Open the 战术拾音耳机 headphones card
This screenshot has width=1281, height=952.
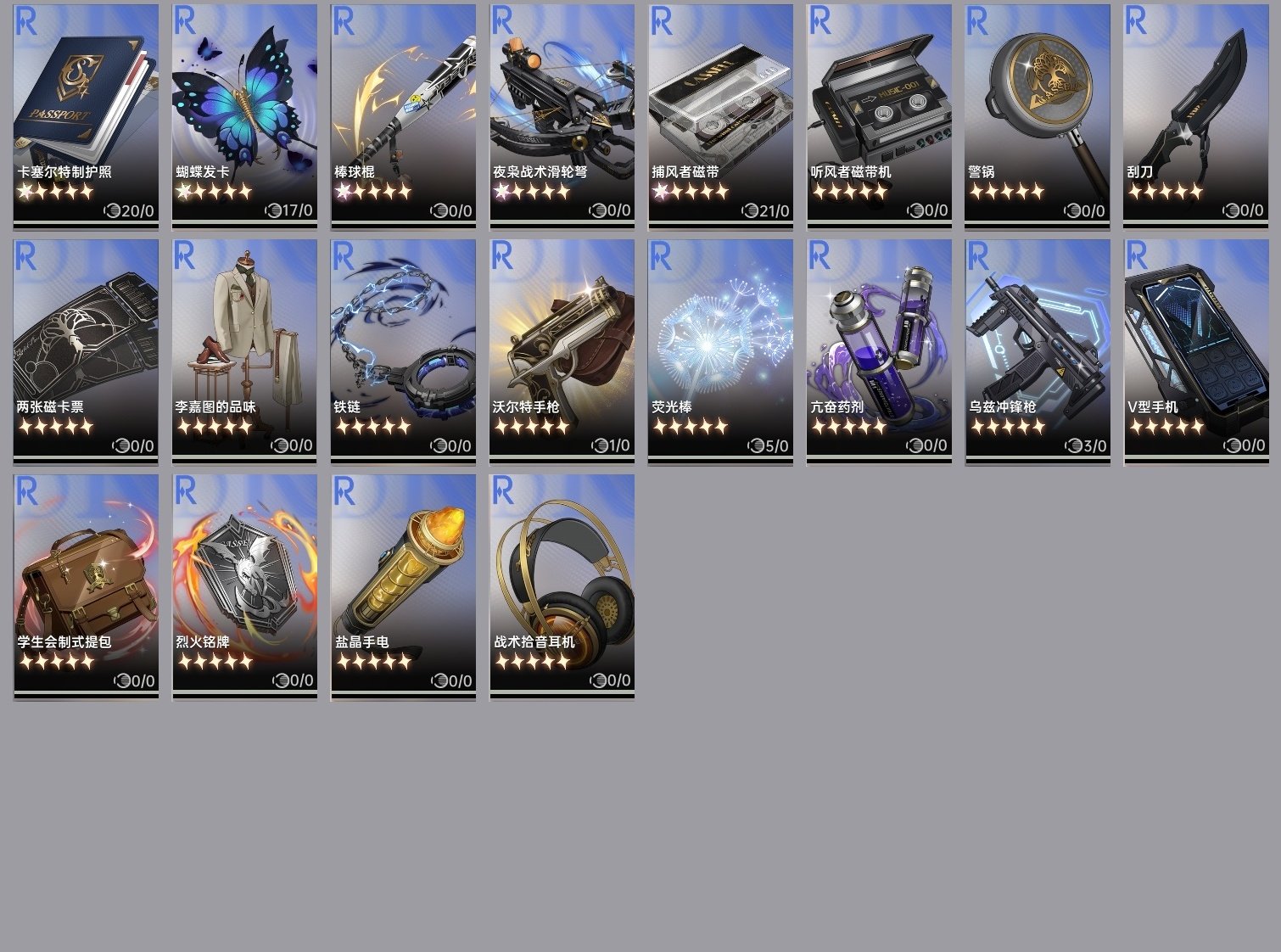click(x=562, y=586)
